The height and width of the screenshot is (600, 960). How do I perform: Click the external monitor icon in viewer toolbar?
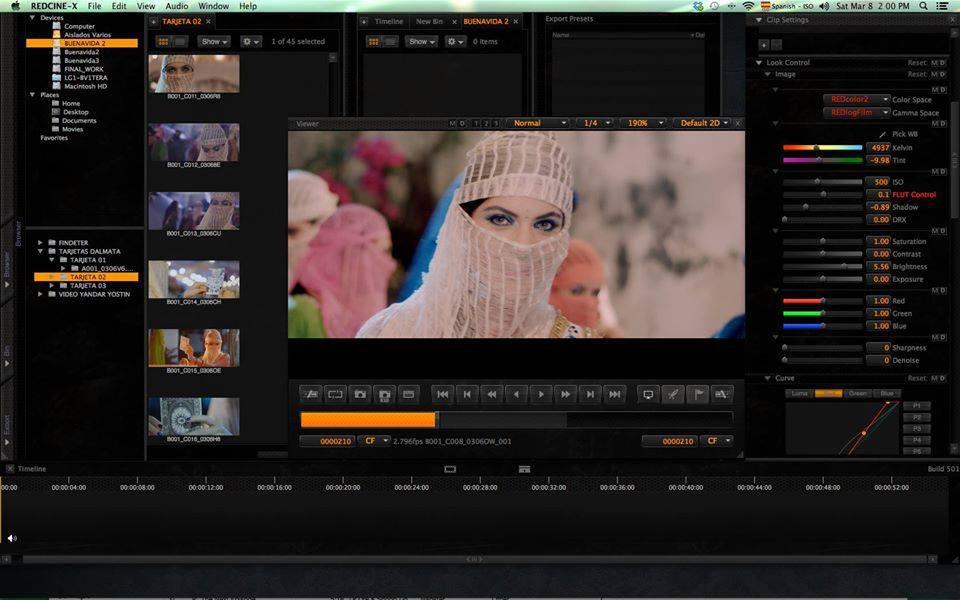[x=648, y=394]
